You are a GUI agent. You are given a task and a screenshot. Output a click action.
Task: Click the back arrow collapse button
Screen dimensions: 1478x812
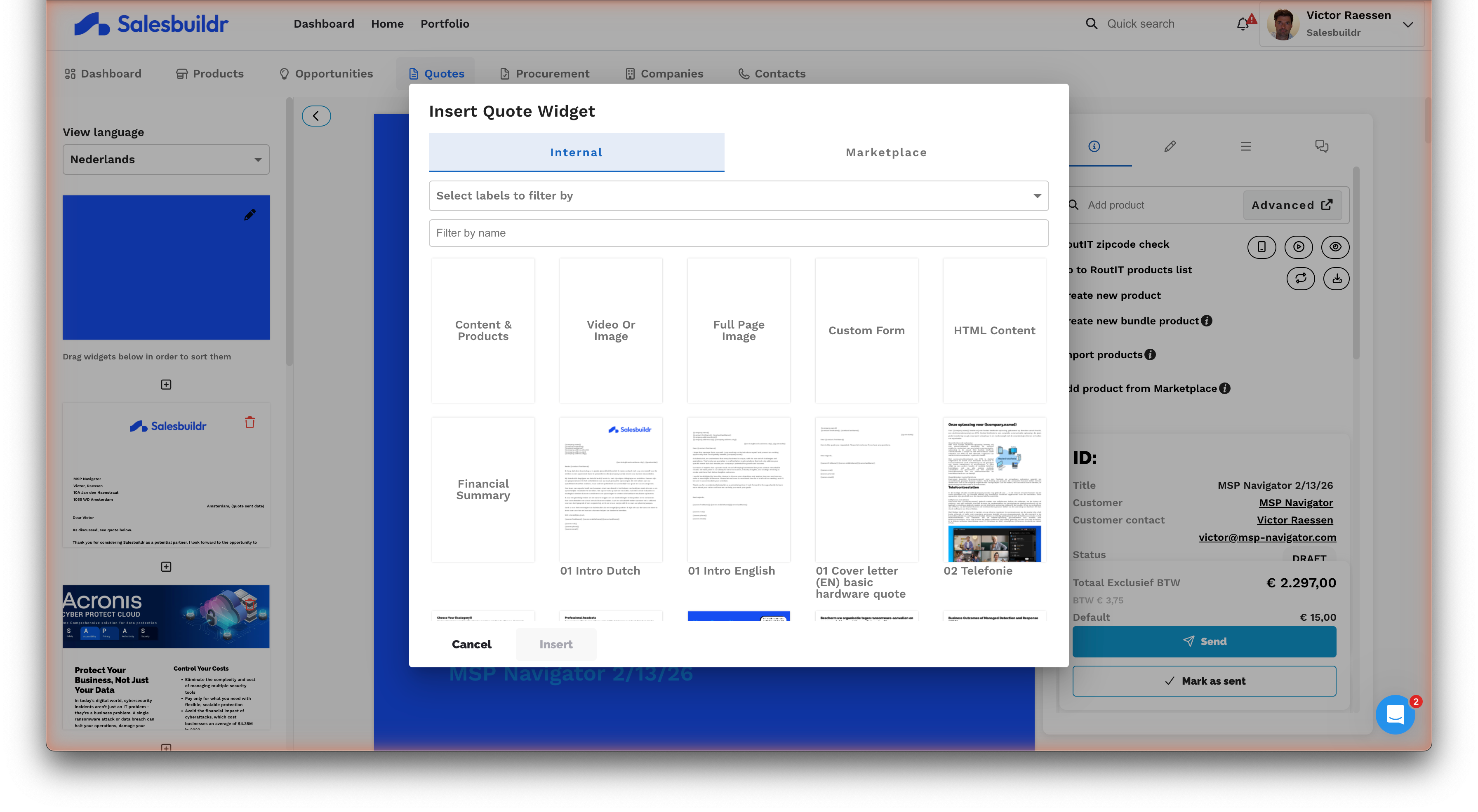[x=316, y=116]
